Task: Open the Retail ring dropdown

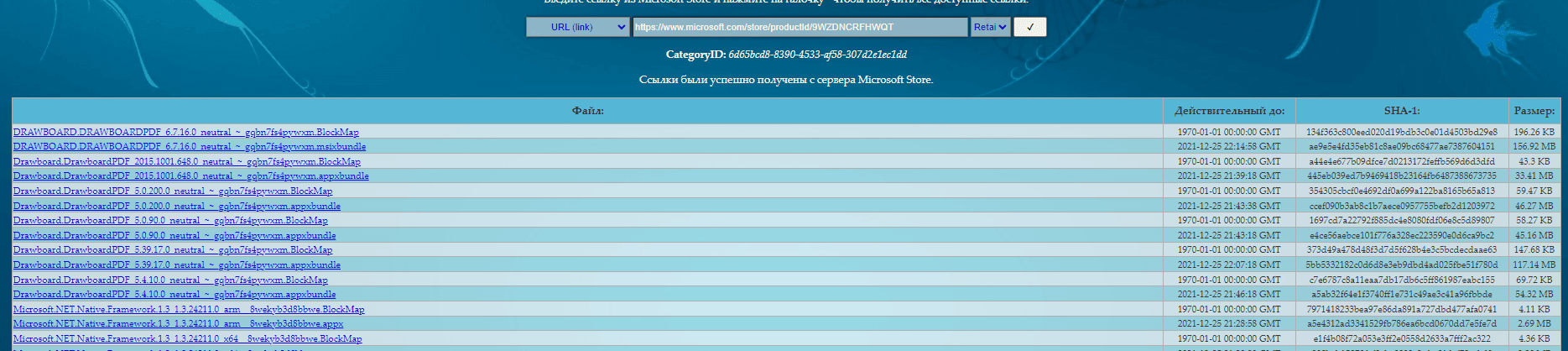Action: [x=990, y=27]
